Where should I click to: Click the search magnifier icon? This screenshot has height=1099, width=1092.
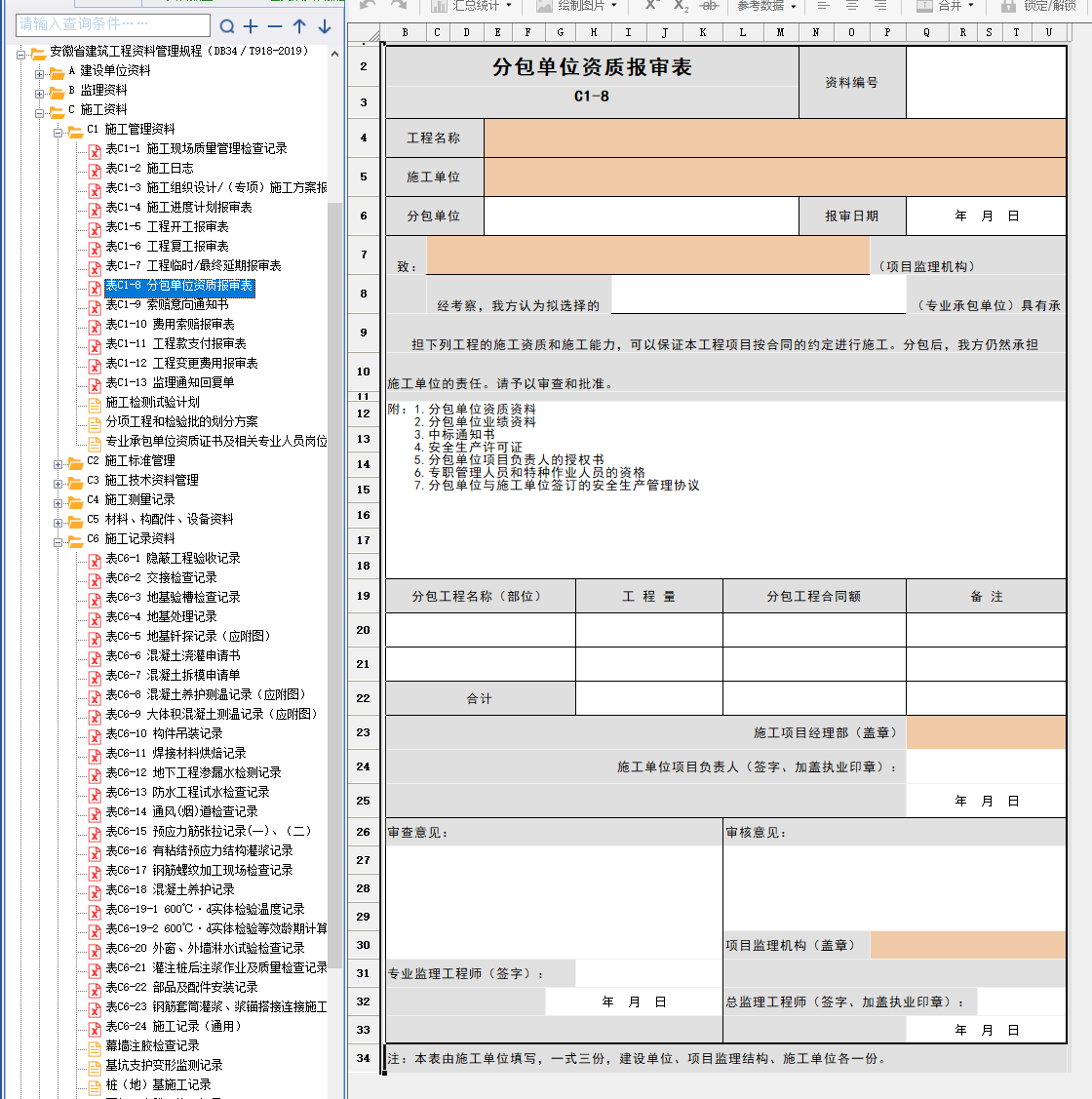click(226, 26)
